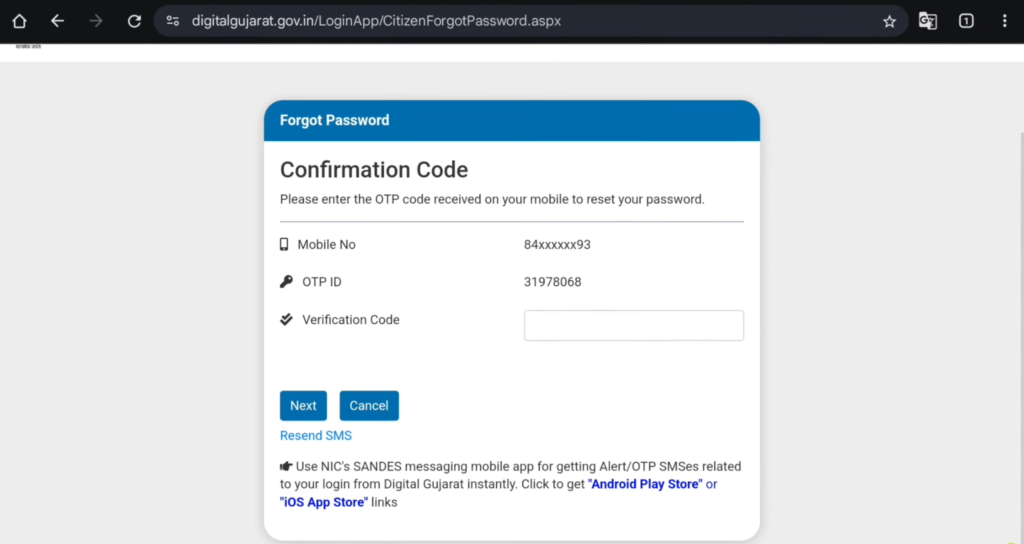The height and width of the screenshot is (544, 1024).
Task: Cancel the password reset
Action: tap(369, 405)
